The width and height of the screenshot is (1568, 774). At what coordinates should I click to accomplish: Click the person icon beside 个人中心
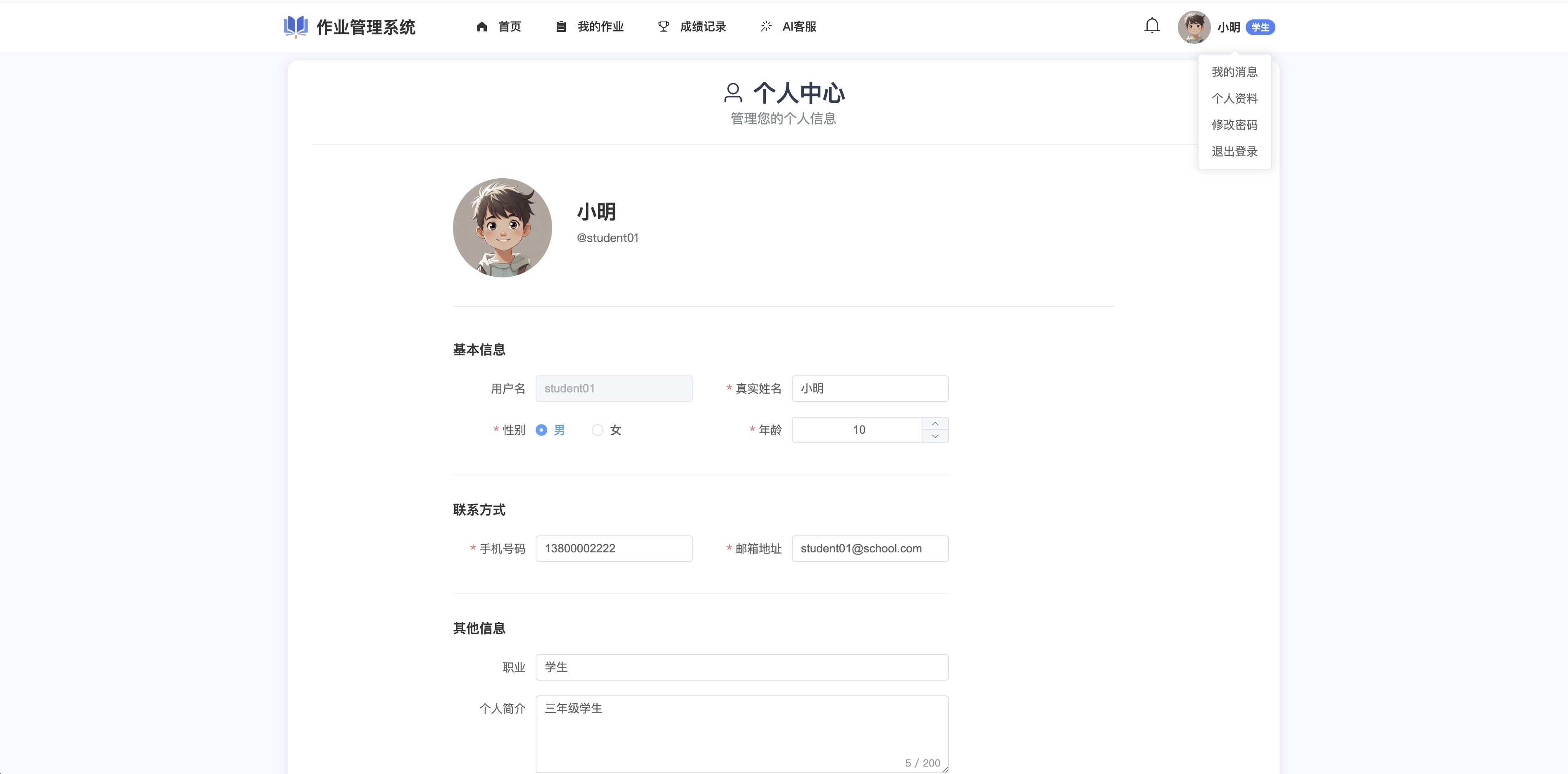[733, 93]
